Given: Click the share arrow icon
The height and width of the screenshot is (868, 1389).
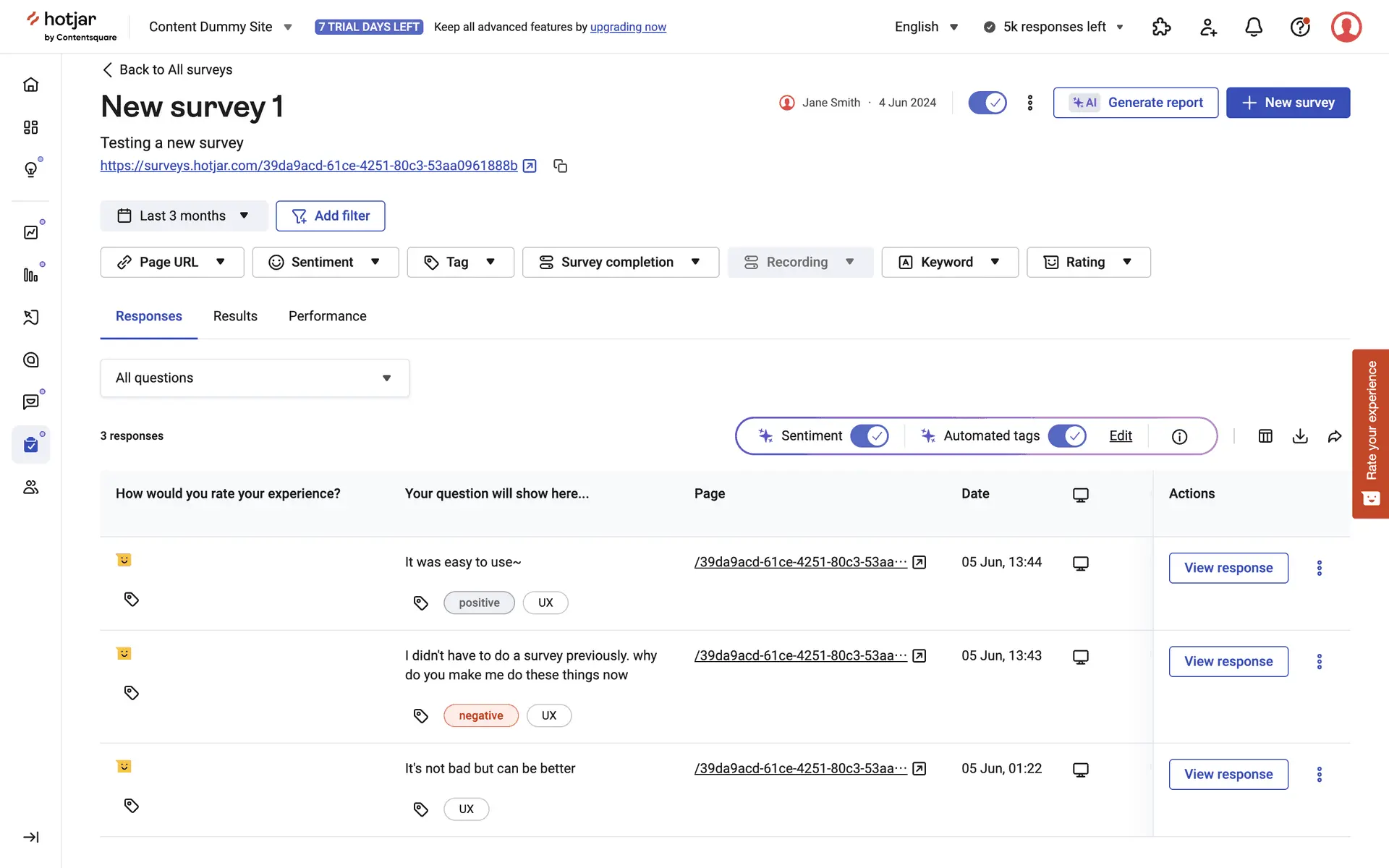Looking at the screenshot, I should pos(1335,436).
